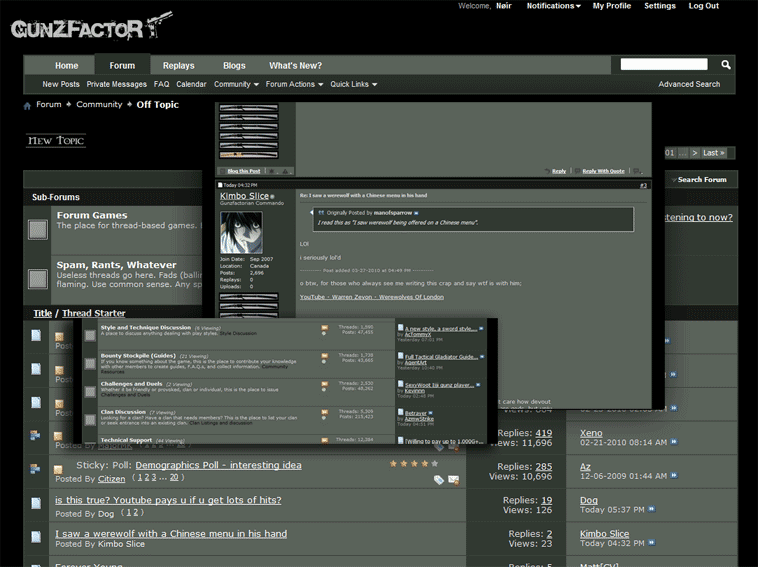Click Kimbo Slice's avatar in the post preview
The height and width of the screenshot is (567, 758).
click(241, 233)
